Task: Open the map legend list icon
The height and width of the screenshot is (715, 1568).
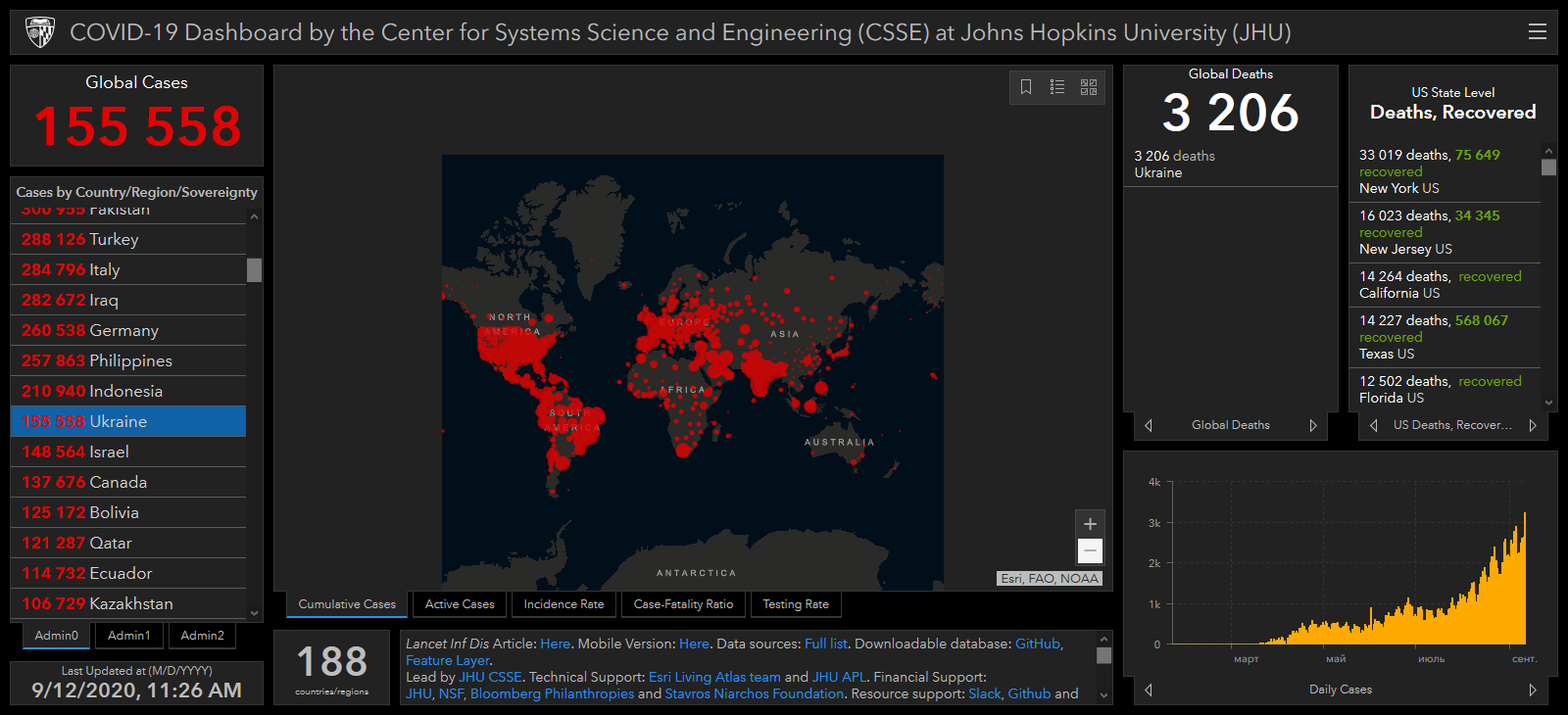Action: pyautogui.click(x=1057, y=87)
